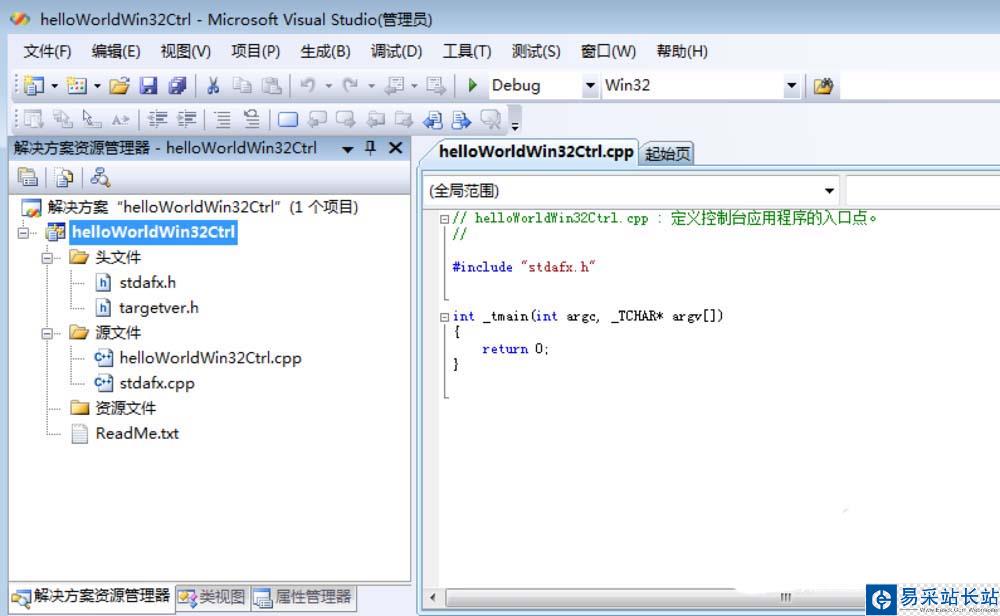Click the editor scroll-left arrow

(x=433, y=598)
